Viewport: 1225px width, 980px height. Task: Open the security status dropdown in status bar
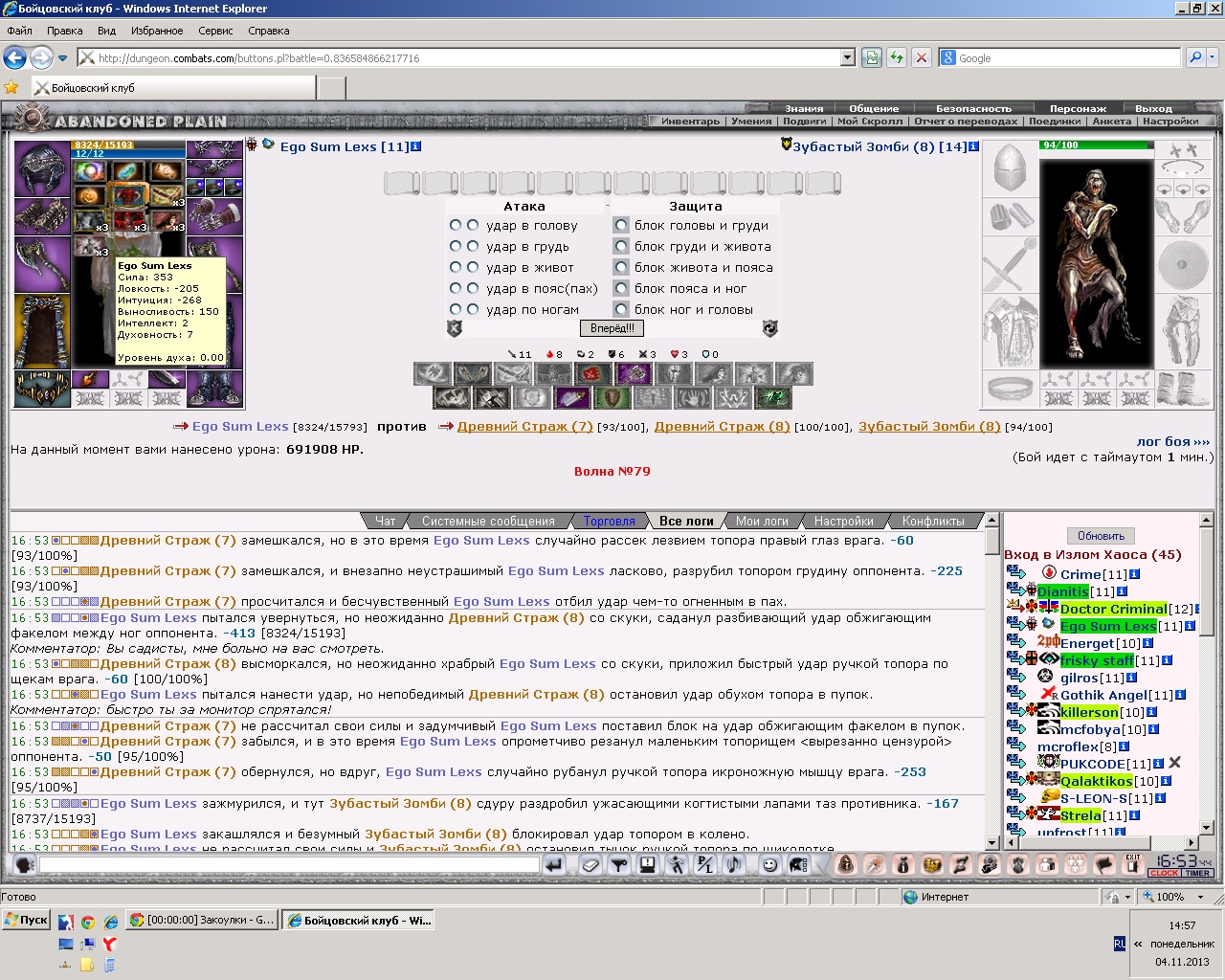coord(1127,897)
